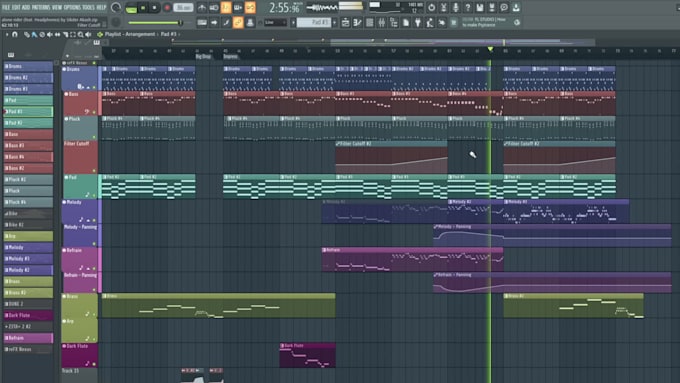Click the microphone one-click recording icon

tap(456, 8)
